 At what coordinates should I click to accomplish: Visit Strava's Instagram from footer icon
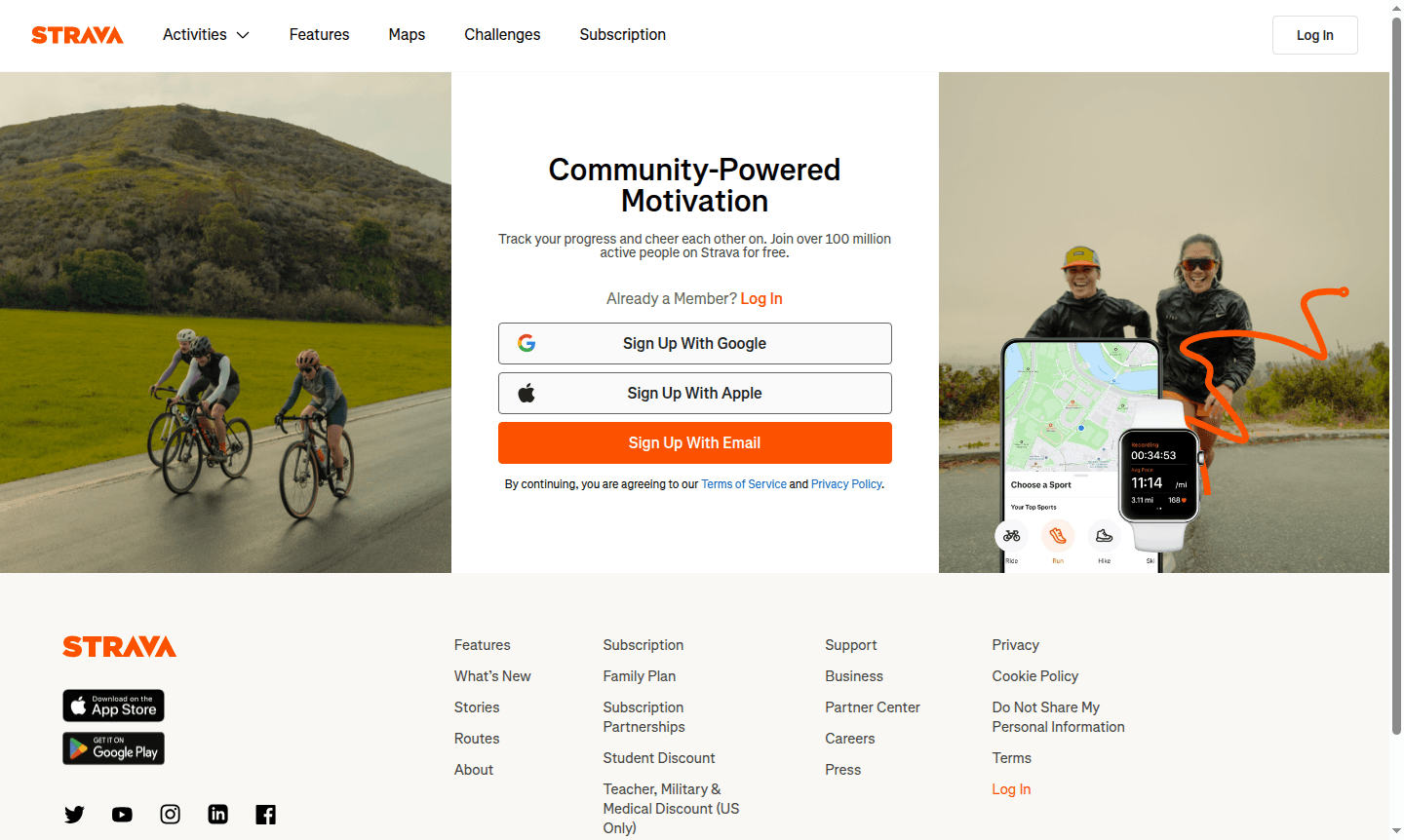click(x=170, y=814)
